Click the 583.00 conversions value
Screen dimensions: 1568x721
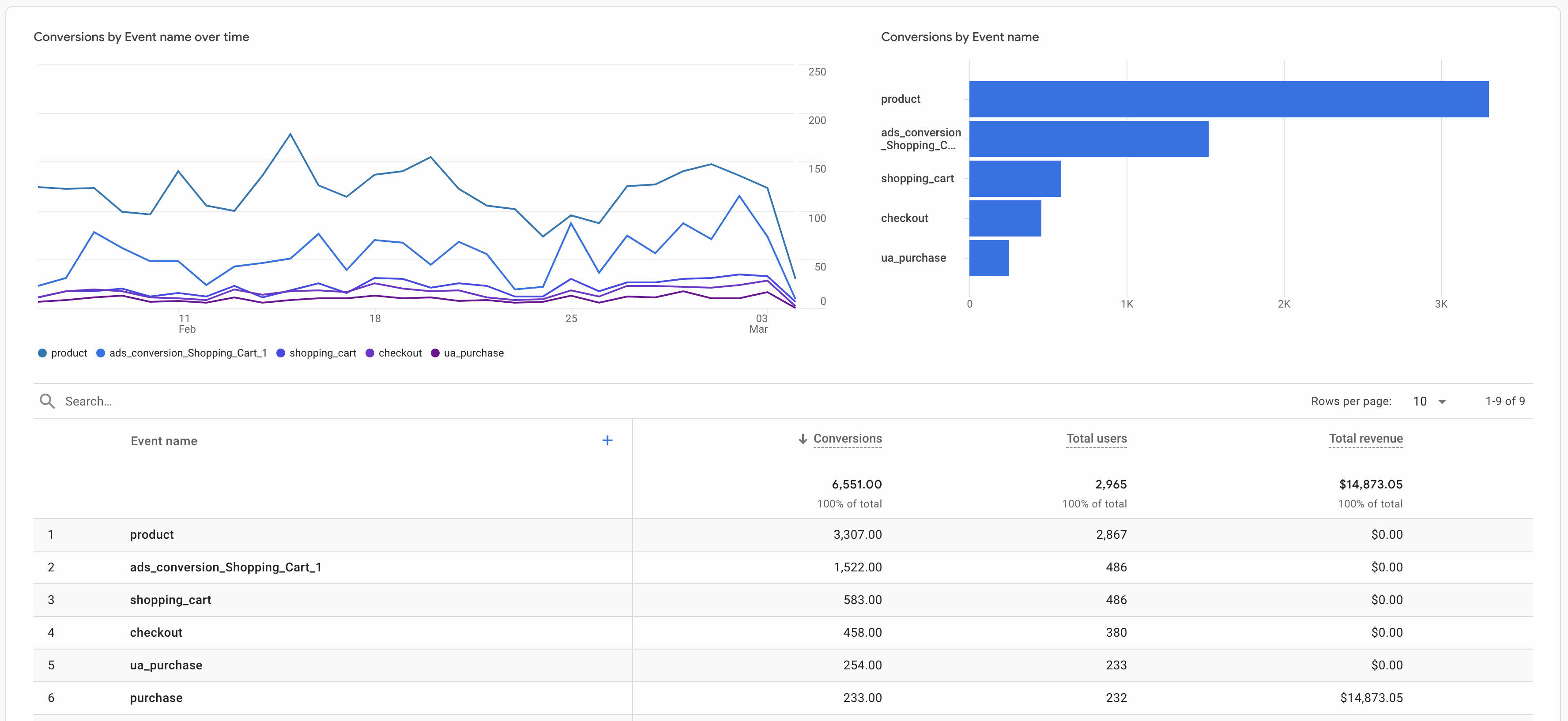click(862, 601)
